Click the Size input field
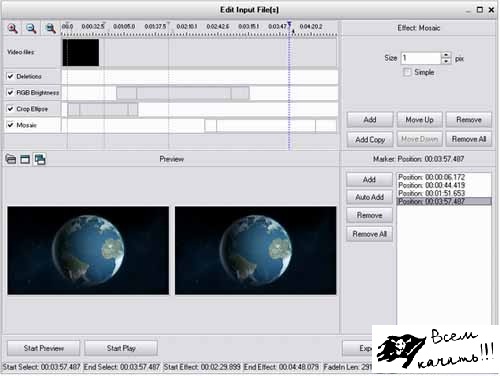Viewport: 500px width, 376px height. [421, 58]
